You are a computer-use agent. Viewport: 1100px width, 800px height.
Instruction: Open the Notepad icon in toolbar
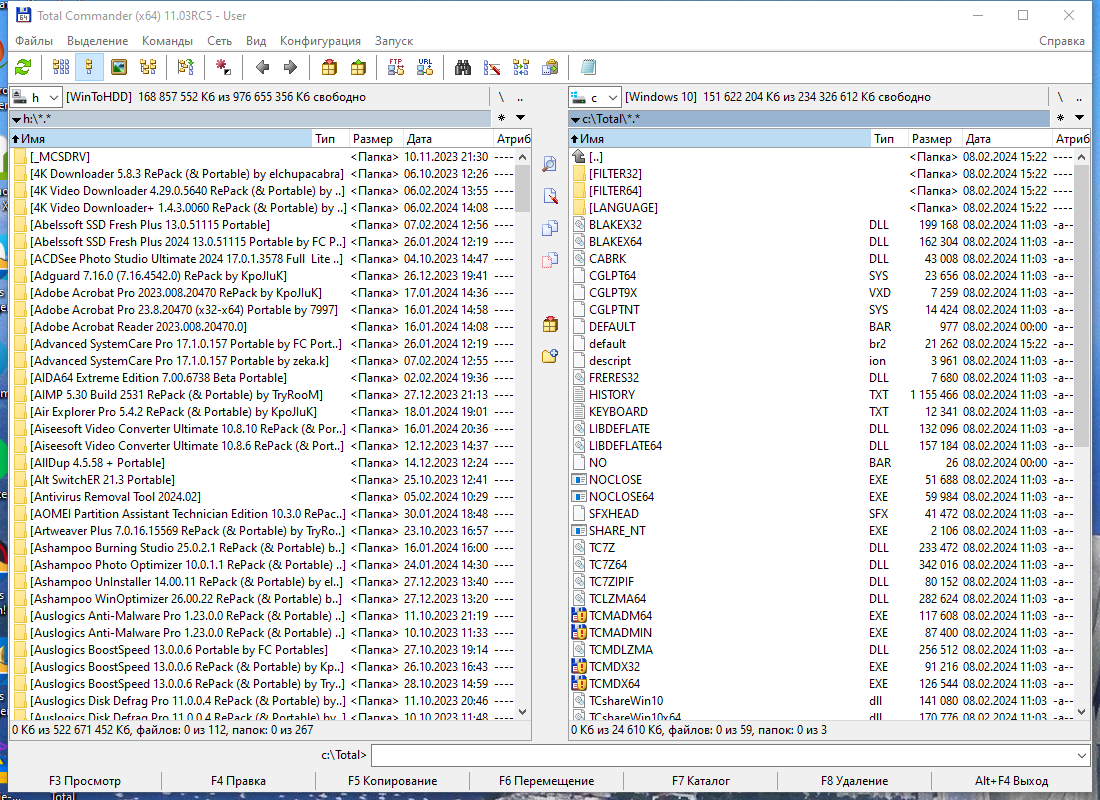click(589, 67)
